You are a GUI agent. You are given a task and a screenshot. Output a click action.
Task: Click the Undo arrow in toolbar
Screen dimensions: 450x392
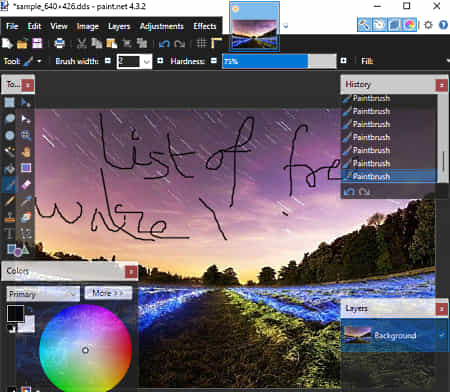(164, 44)
